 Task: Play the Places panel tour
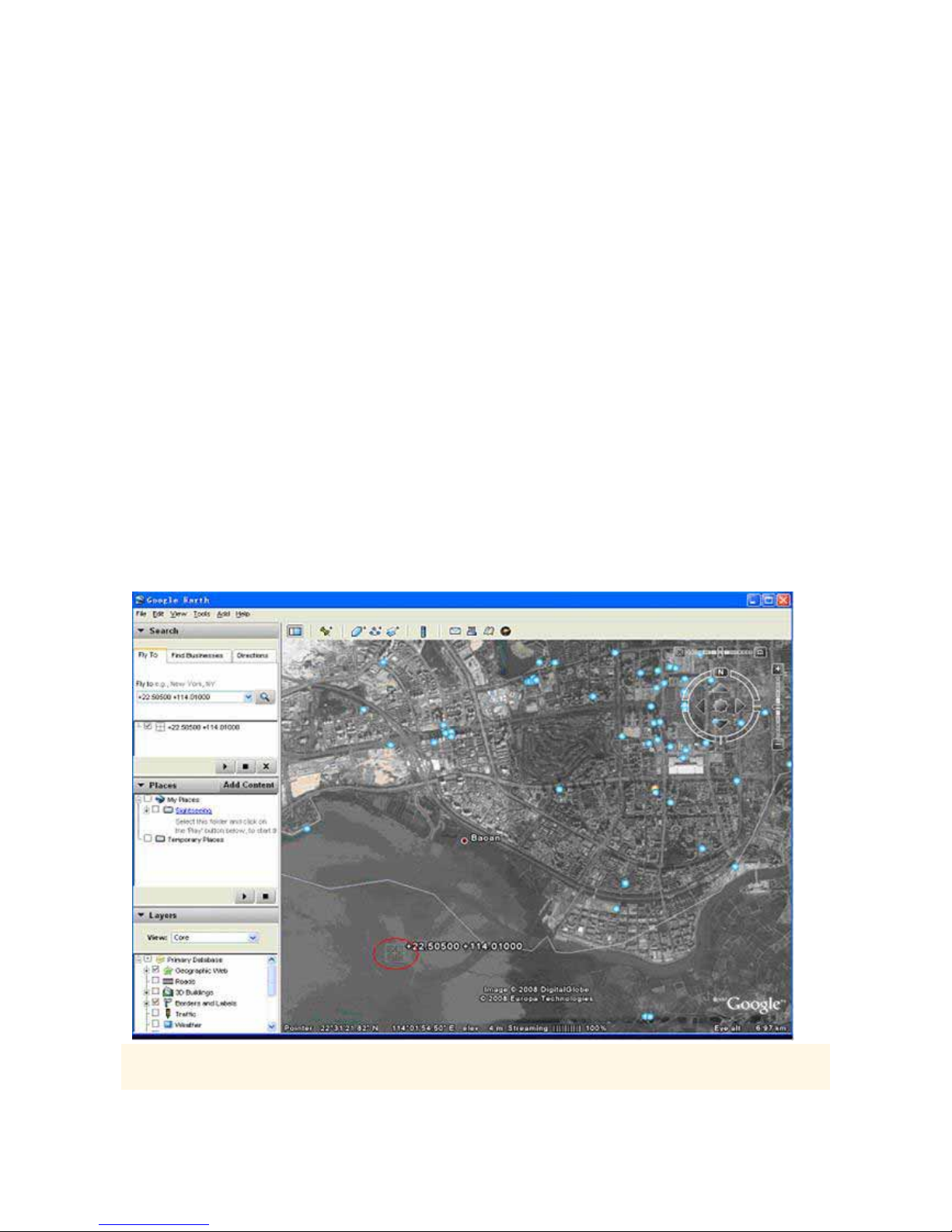[245, 896]
